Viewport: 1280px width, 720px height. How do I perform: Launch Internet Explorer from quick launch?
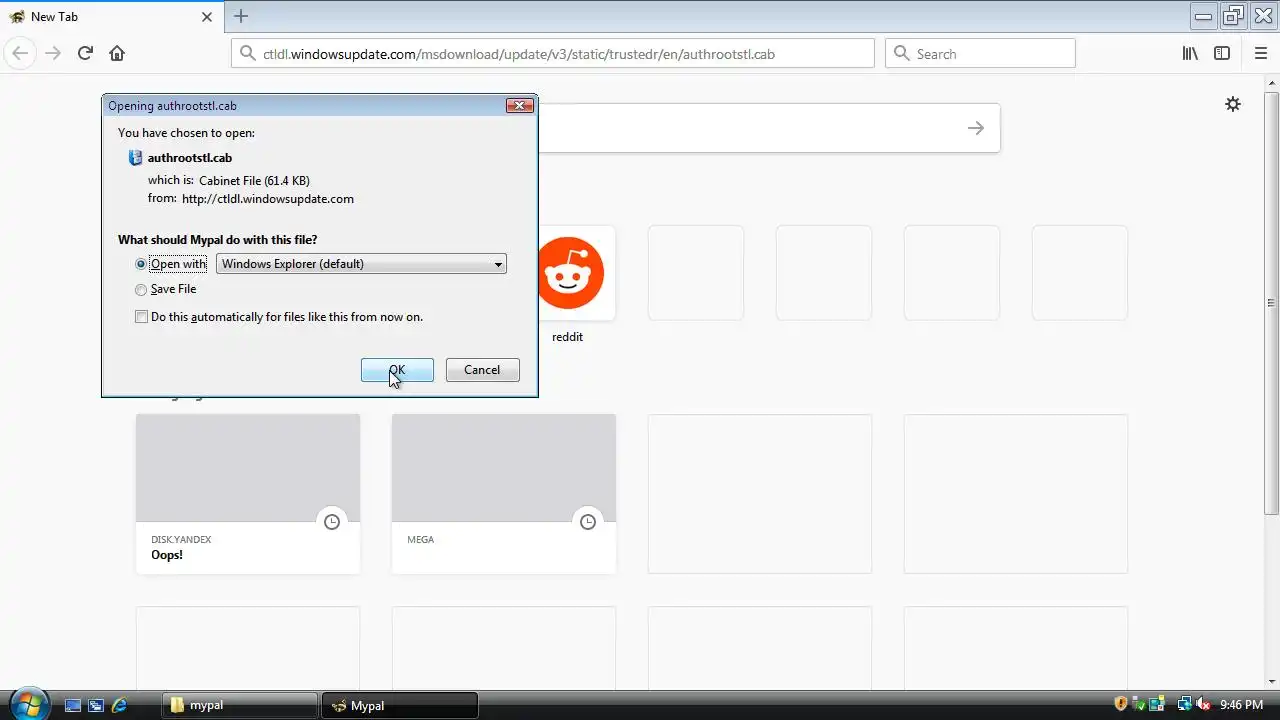[119, 705]
